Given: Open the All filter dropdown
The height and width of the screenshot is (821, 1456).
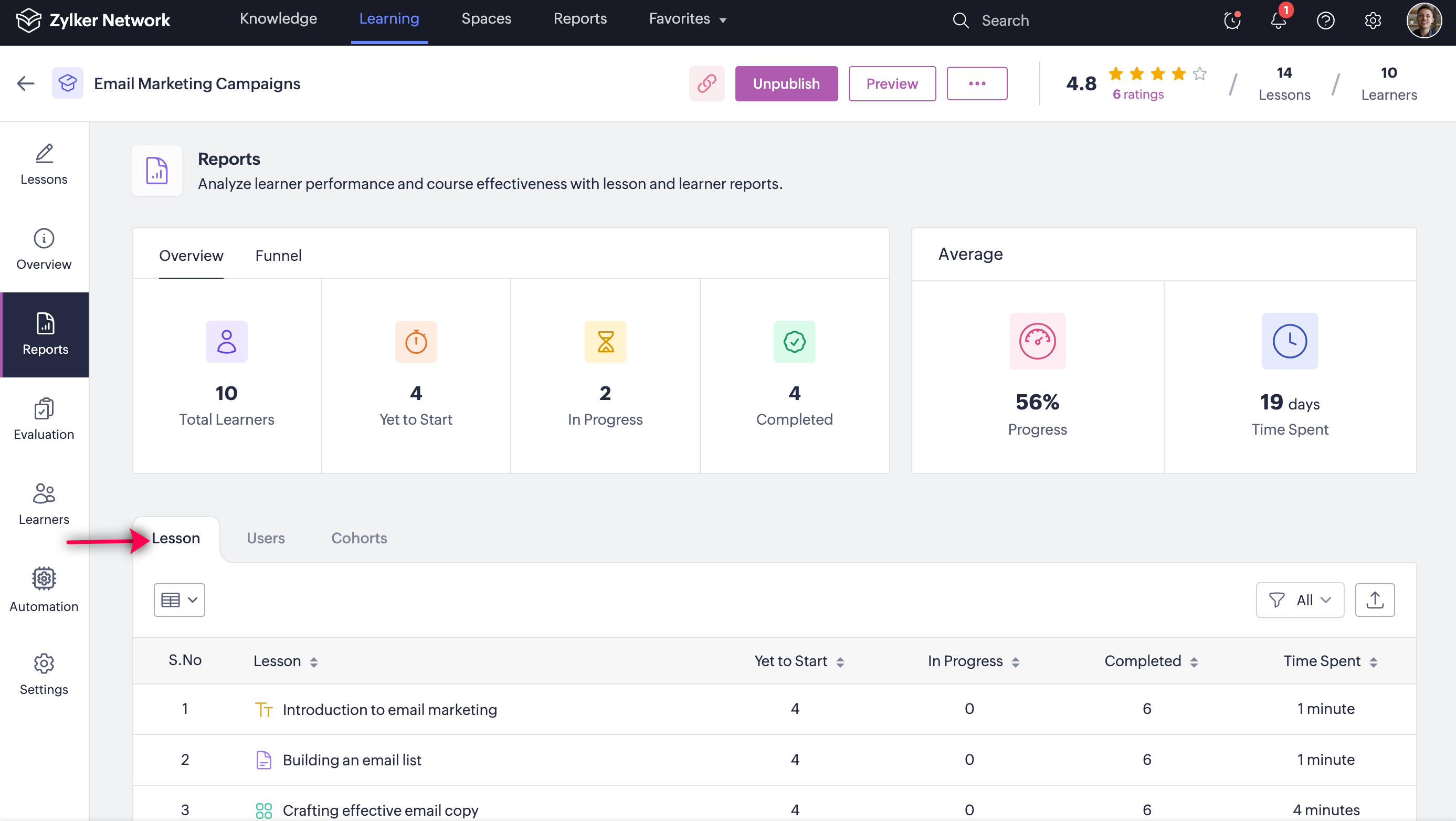Looking at the screenshot, I should tap(1300, 600).
